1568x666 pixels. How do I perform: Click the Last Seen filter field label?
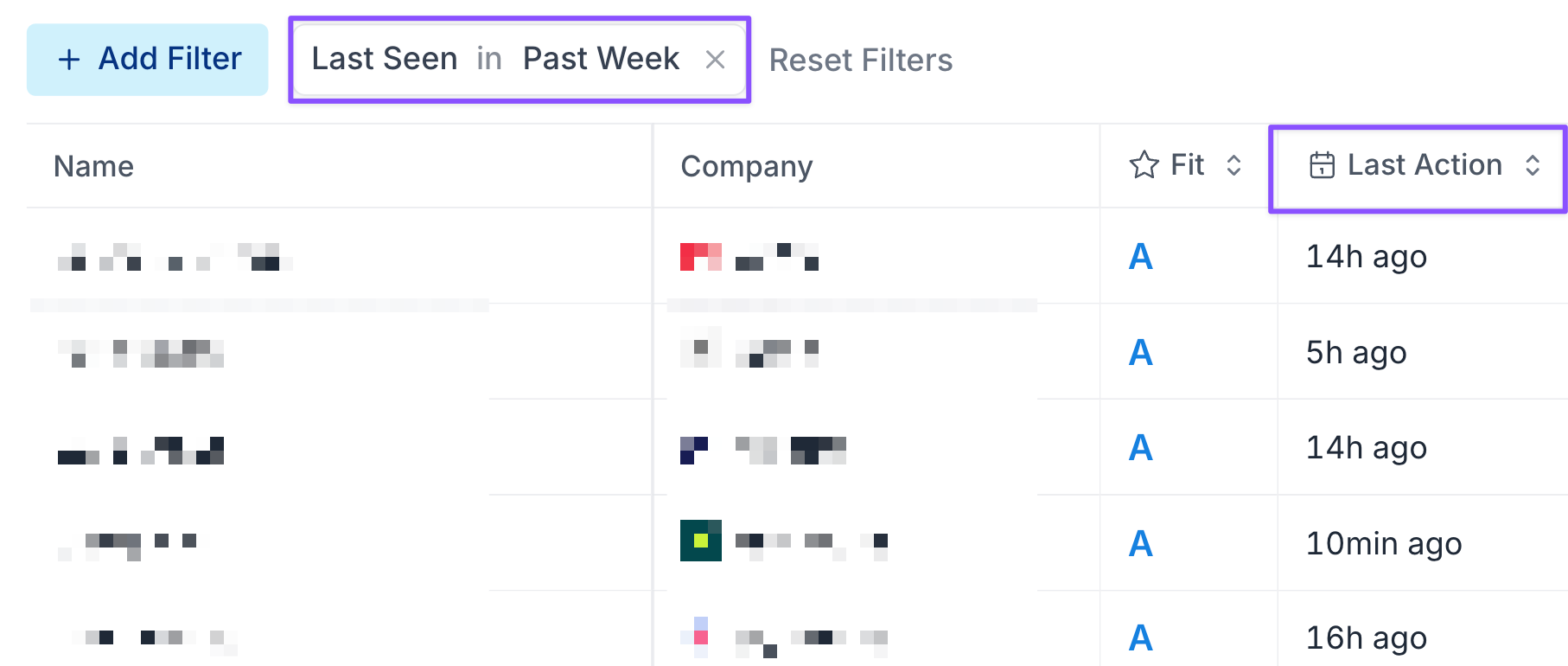click(385, 59)
